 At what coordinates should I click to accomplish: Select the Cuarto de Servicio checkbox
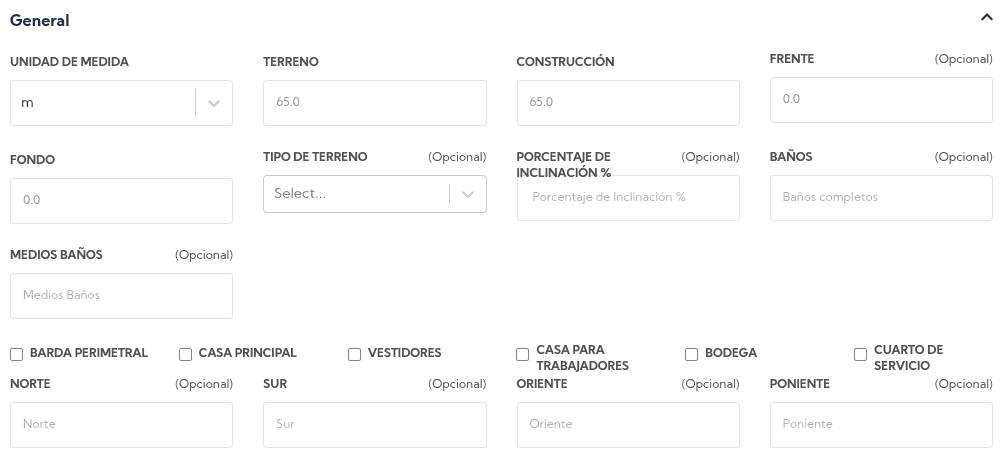click(x=860, y=354)
